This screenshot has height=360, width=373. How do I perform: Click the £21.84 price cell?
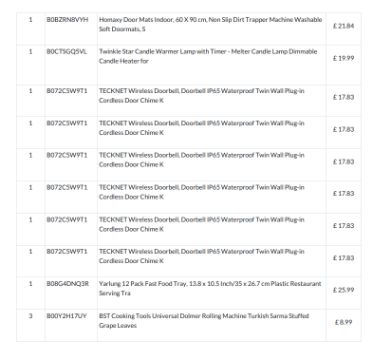pyautogui.click(x=343, y=26)
